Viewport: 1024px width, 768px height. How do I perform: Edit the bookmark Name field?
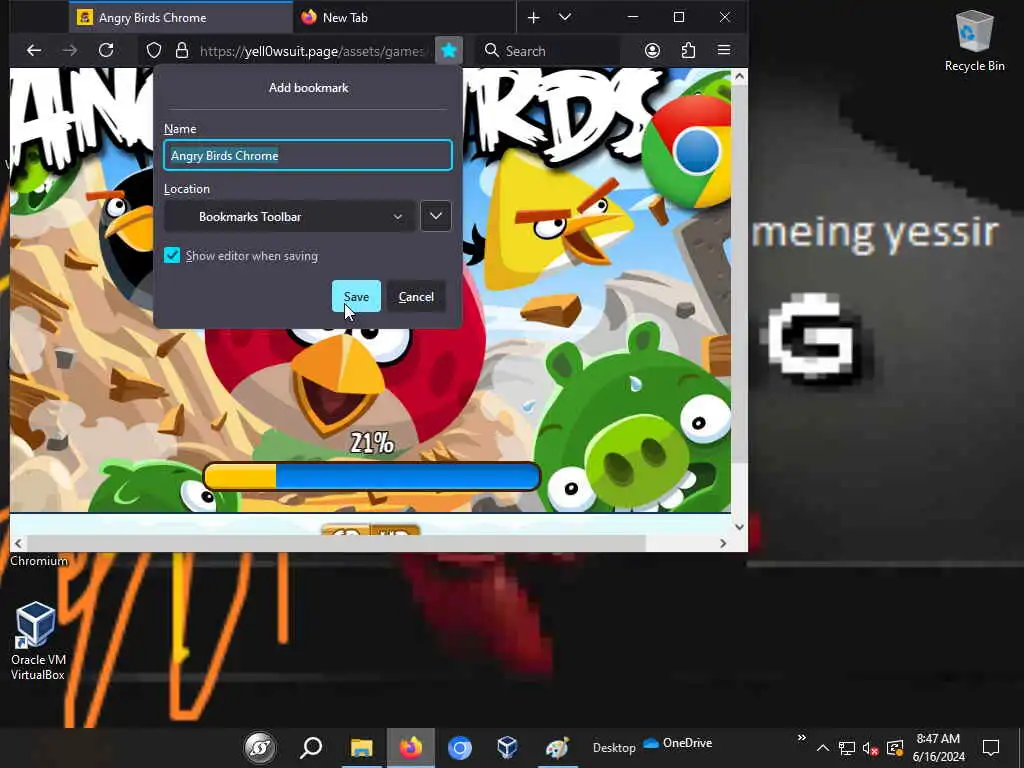(x=308, y=155)
